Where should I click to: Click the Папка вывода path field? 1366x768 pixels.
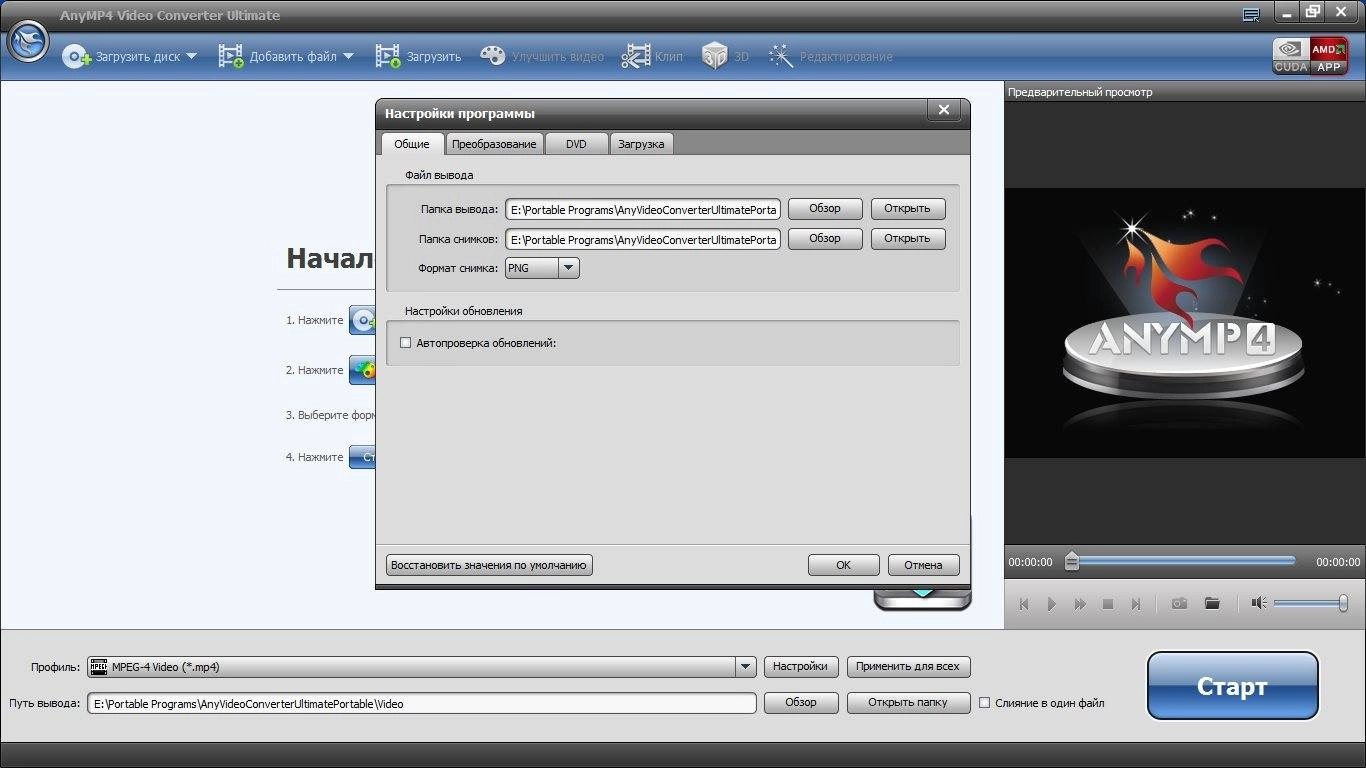[x=643, y=210]
